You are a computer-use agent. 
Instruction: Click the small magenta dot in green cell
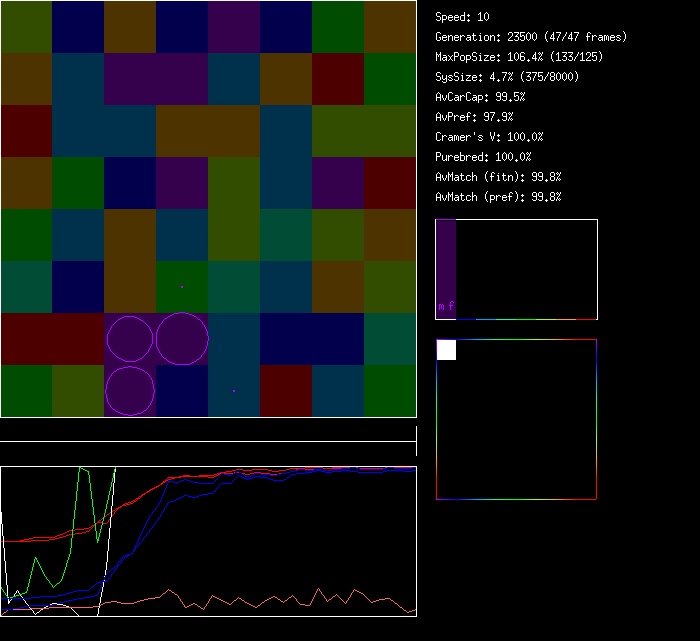click(182, 286)
